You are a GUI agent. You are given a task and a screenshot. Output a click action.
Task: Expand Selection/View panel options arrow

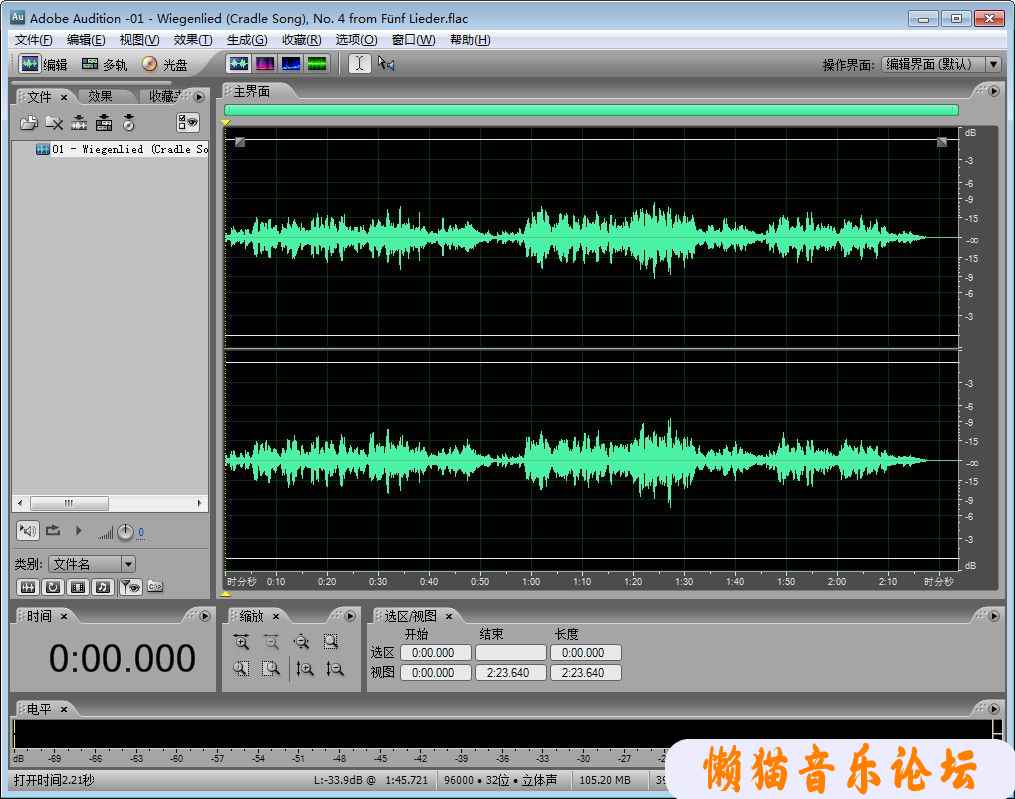tap(994, 616)
